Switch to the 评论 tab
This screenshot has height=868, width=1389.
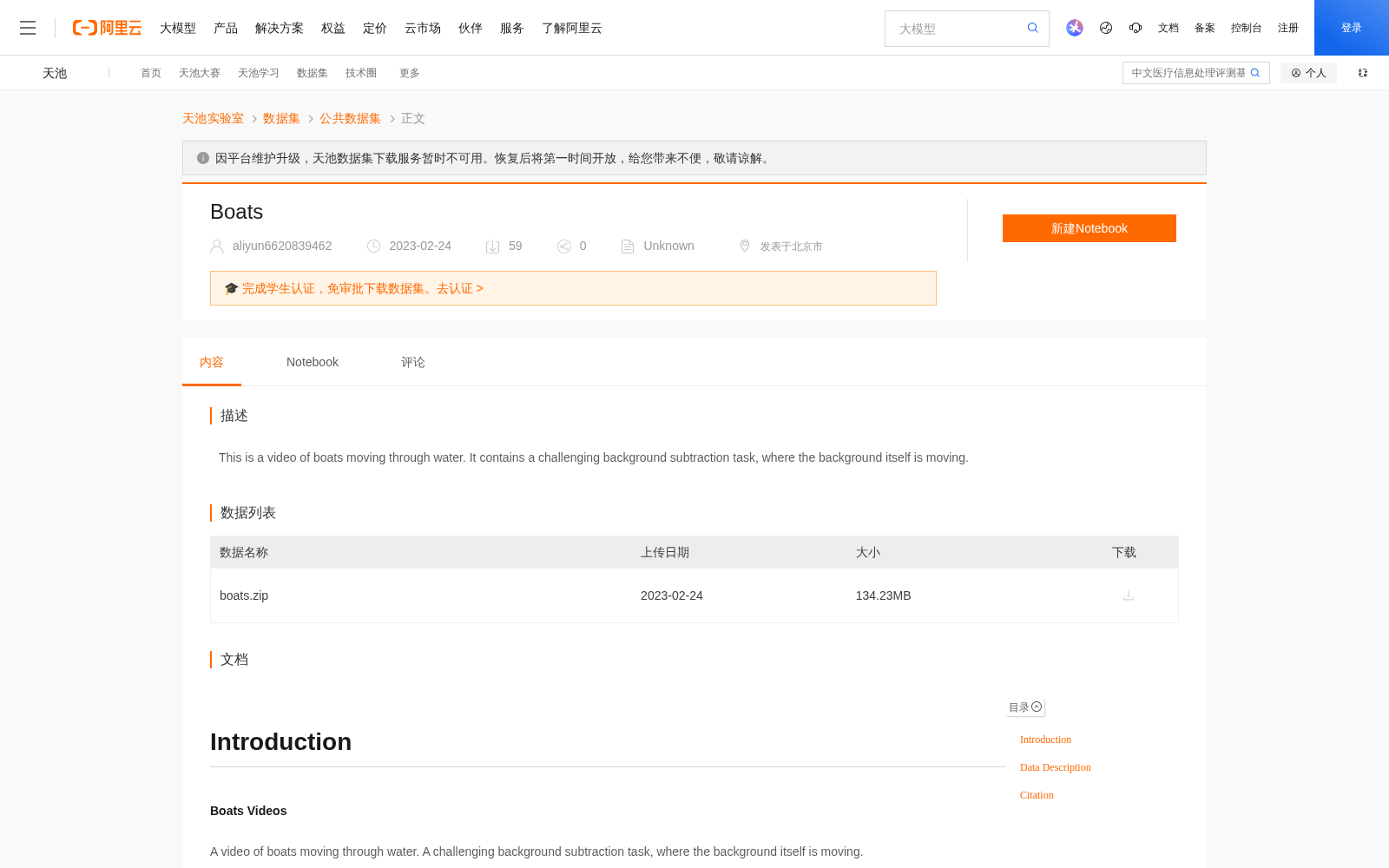(413, 362)
